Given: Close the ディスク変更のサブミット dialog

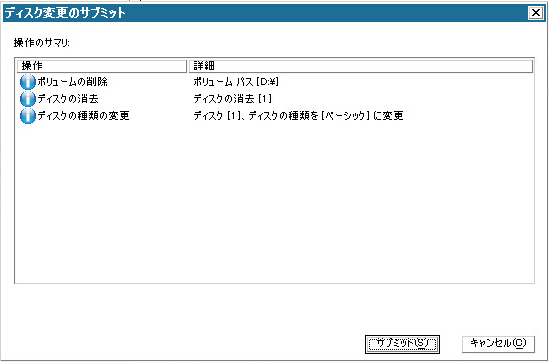Looking at the screenshot, I should pyautogui.click(x=536, y=13).
